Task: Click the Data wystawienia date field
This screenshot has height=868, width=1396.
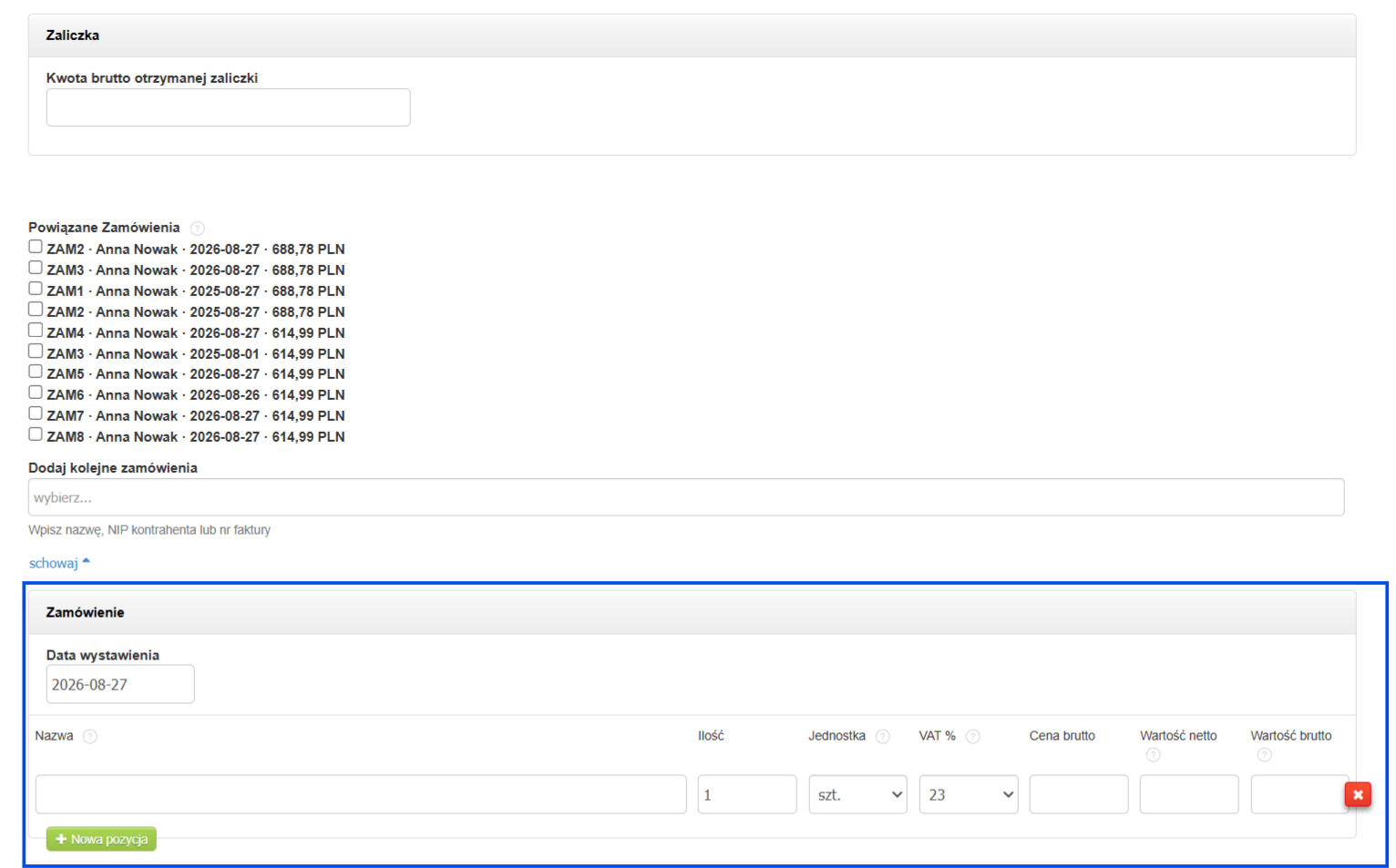Action: (120, 684)
